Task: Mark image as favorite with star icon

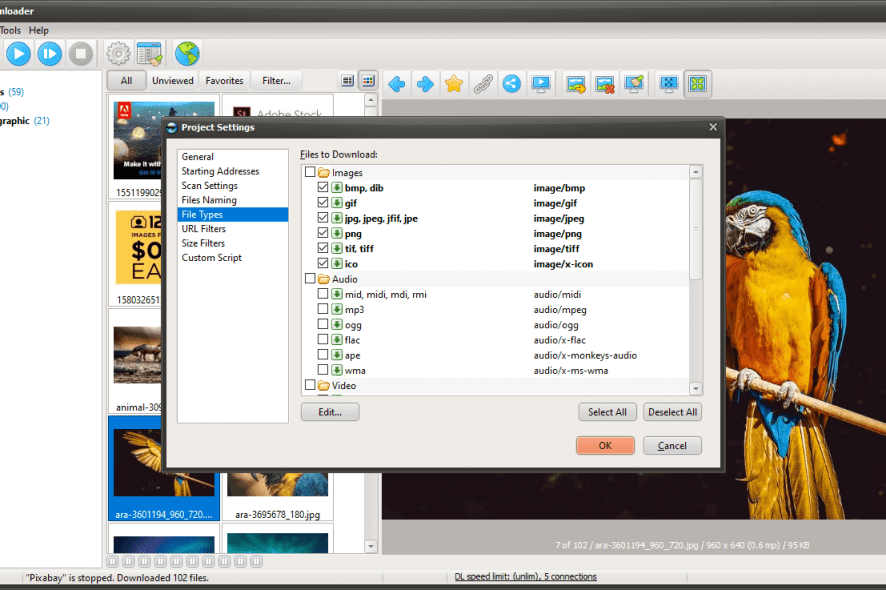Action: click(454, 84)
